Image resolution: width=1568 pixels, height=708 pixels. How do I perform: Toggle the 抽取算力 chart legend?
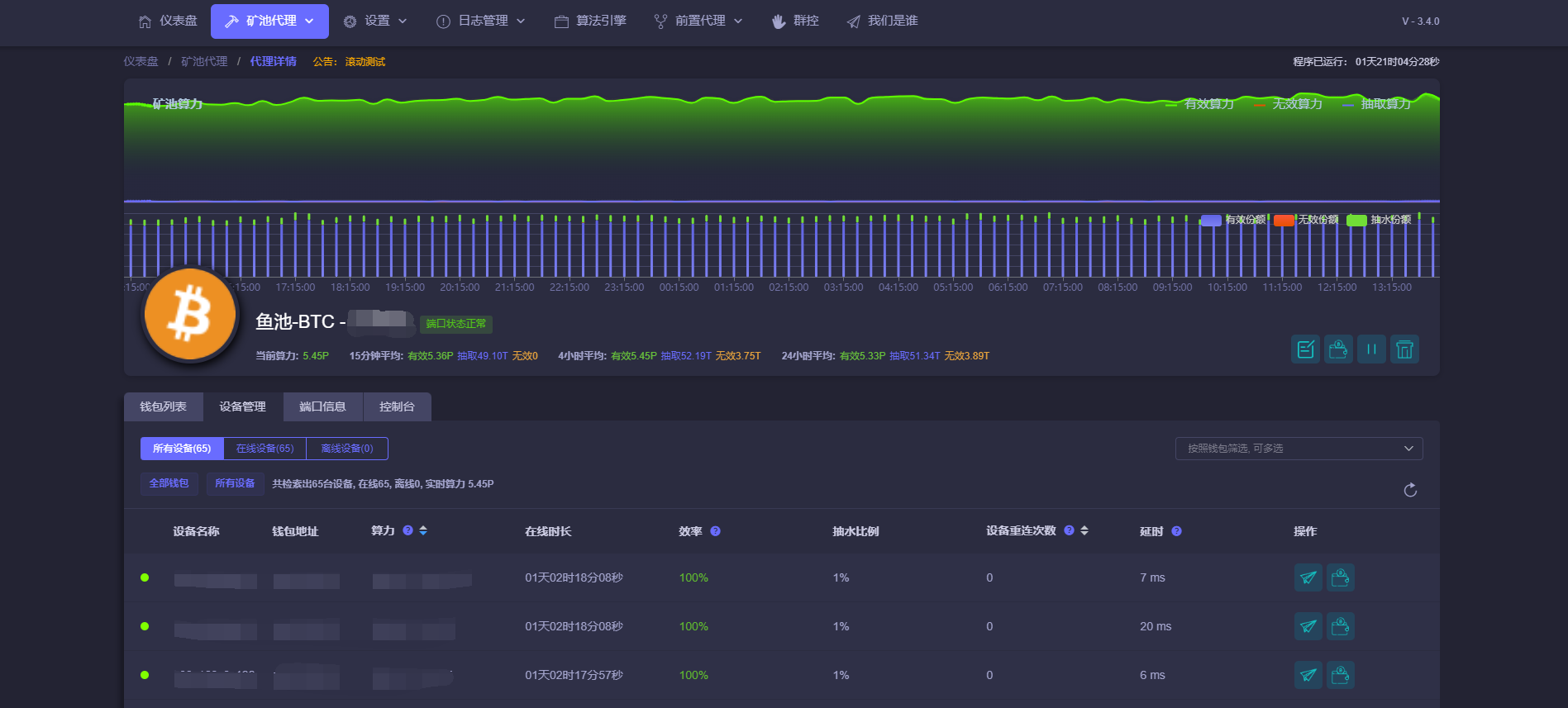coord(1376,104)
